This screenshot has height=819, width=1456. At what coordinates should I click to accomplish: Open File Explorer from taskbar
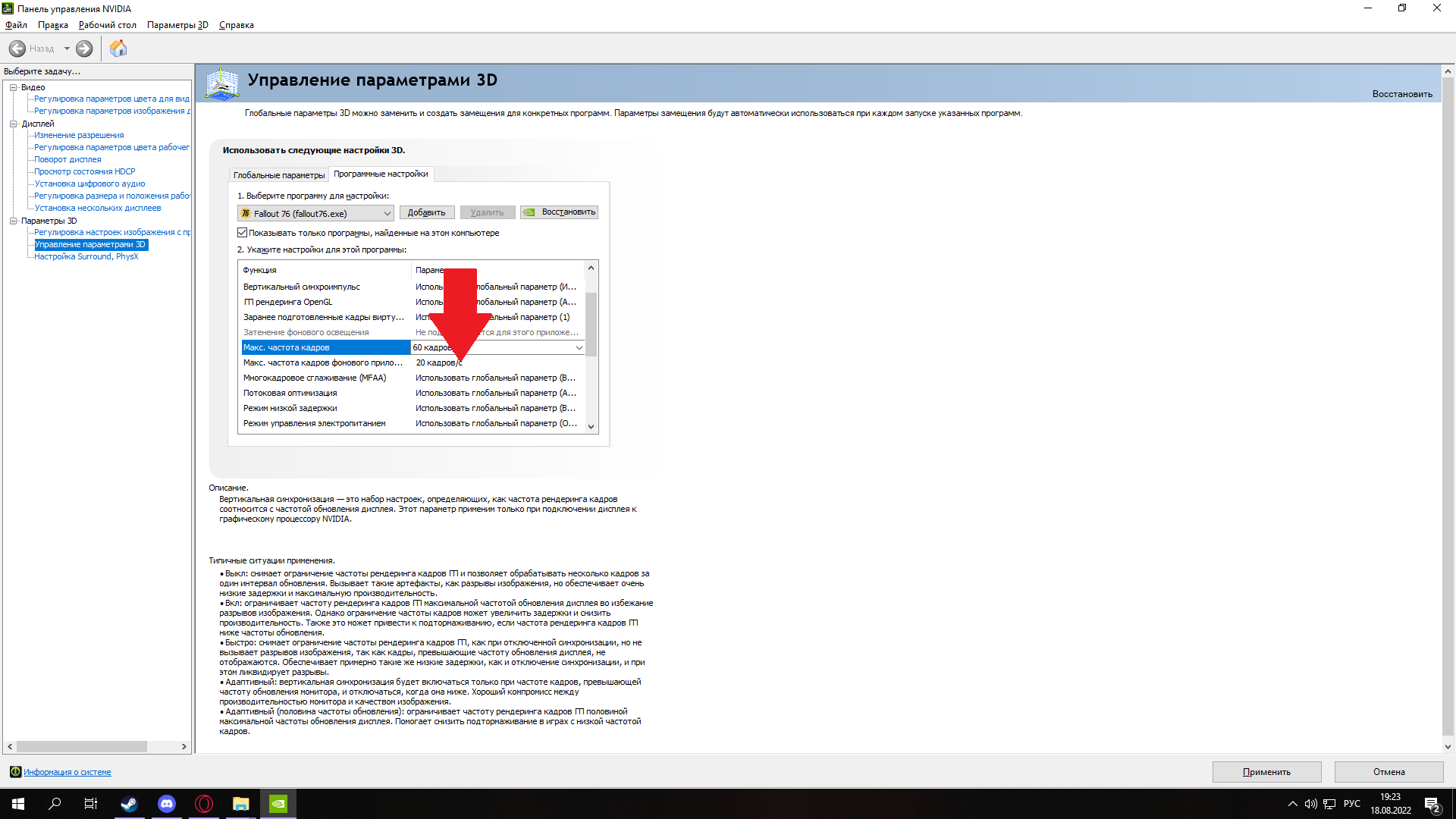[241, 804]
